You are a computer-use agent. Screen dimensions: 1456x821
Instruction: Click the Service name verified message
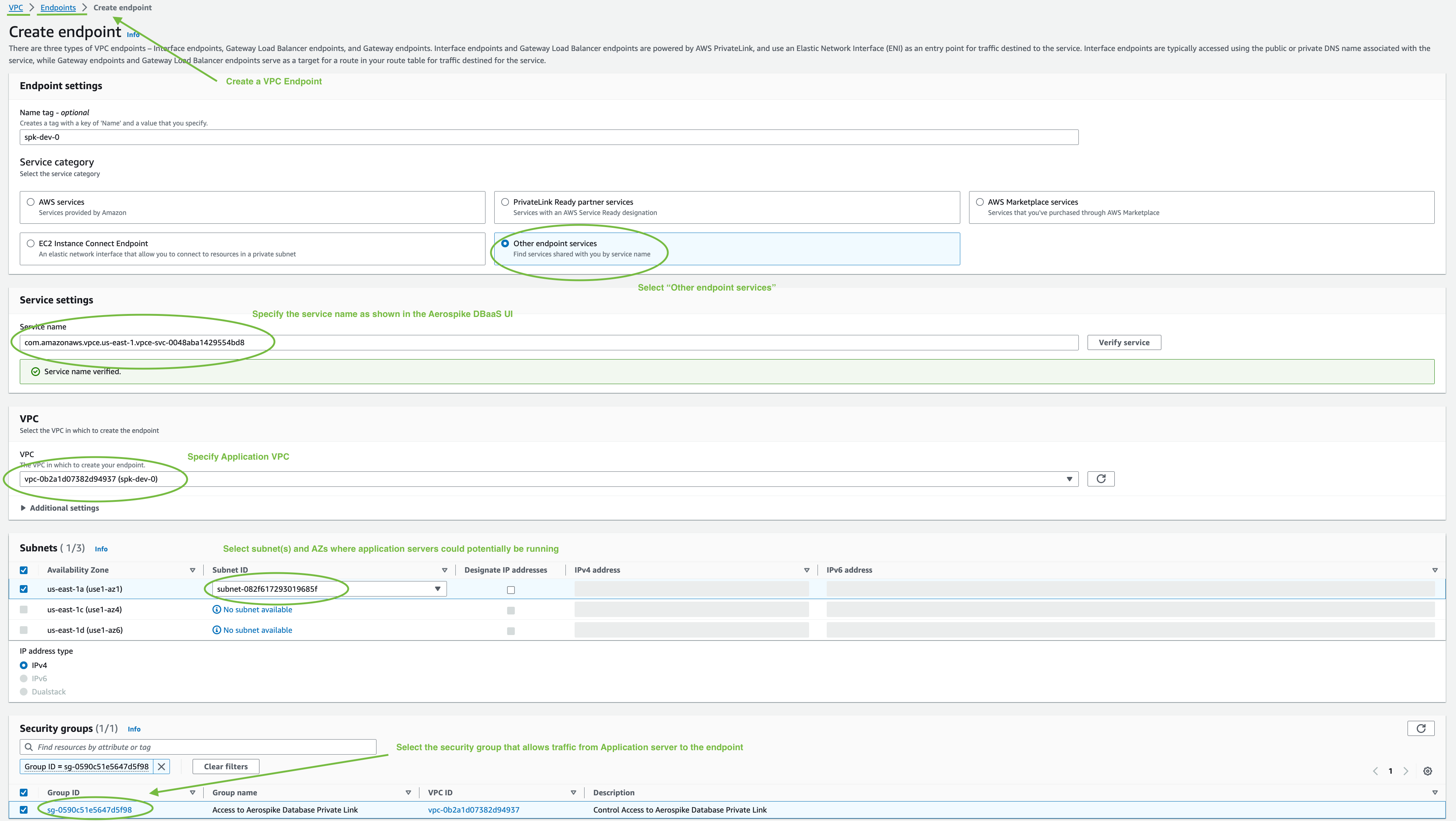pyautogui.click(x=83, y=371)
